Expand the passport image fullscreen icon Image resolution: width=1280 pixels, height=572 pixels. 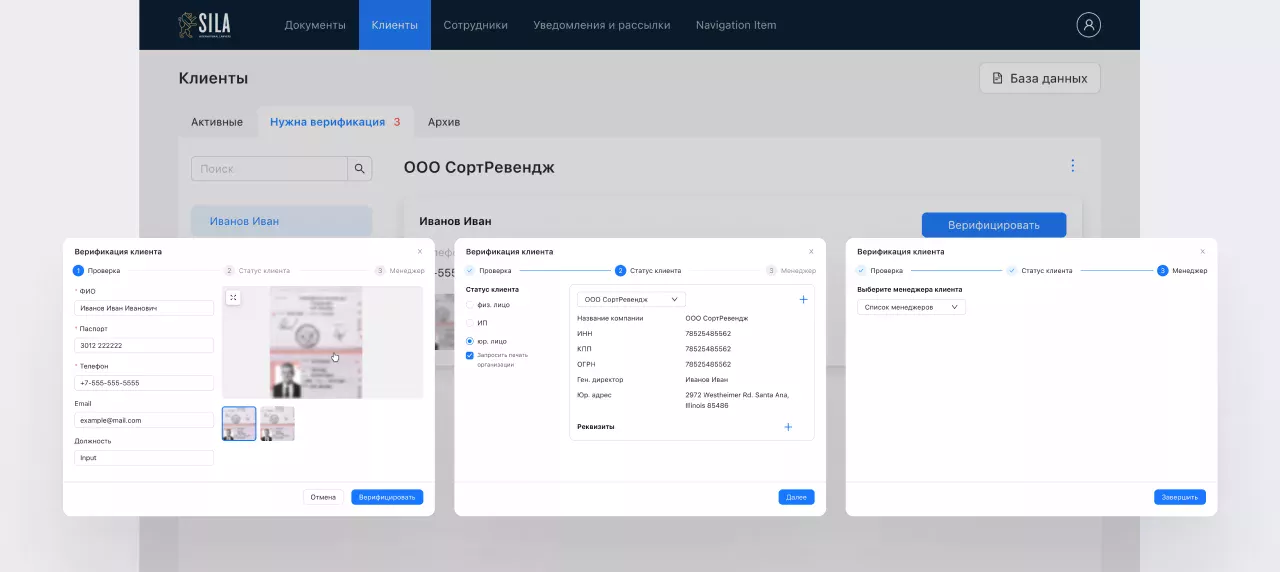[x=232, y=297]
